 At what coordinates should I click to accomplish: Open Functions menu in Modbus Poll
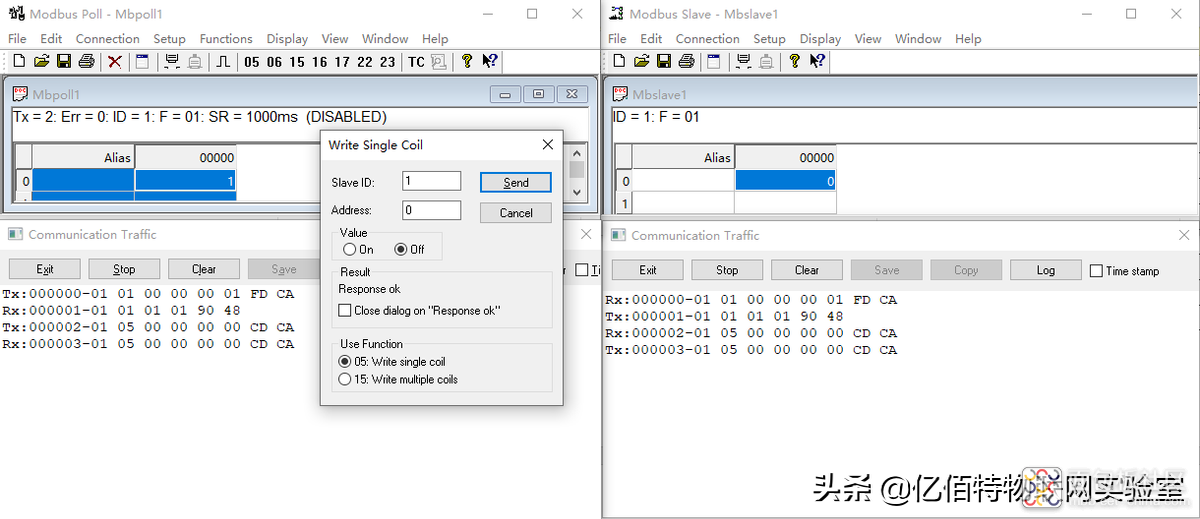(x=226, y=39)
